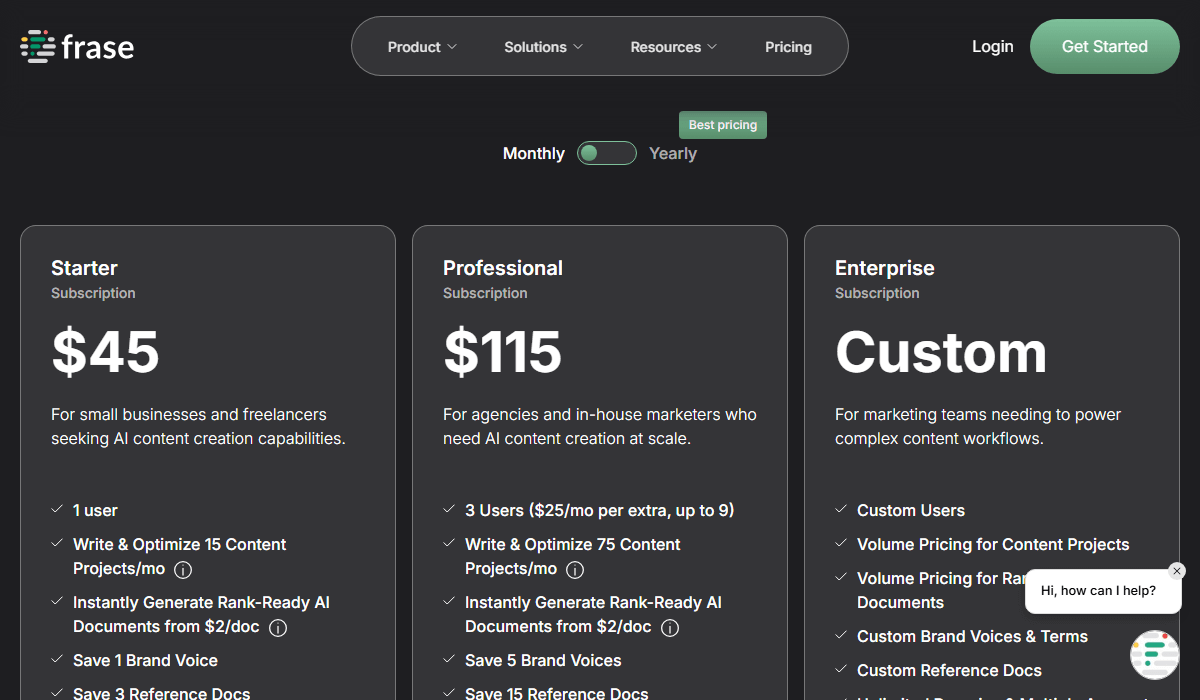The width and height of the screenshot is (1200, 700).
Task: Click the Enterprise plan title
Action: coord(885,268)
